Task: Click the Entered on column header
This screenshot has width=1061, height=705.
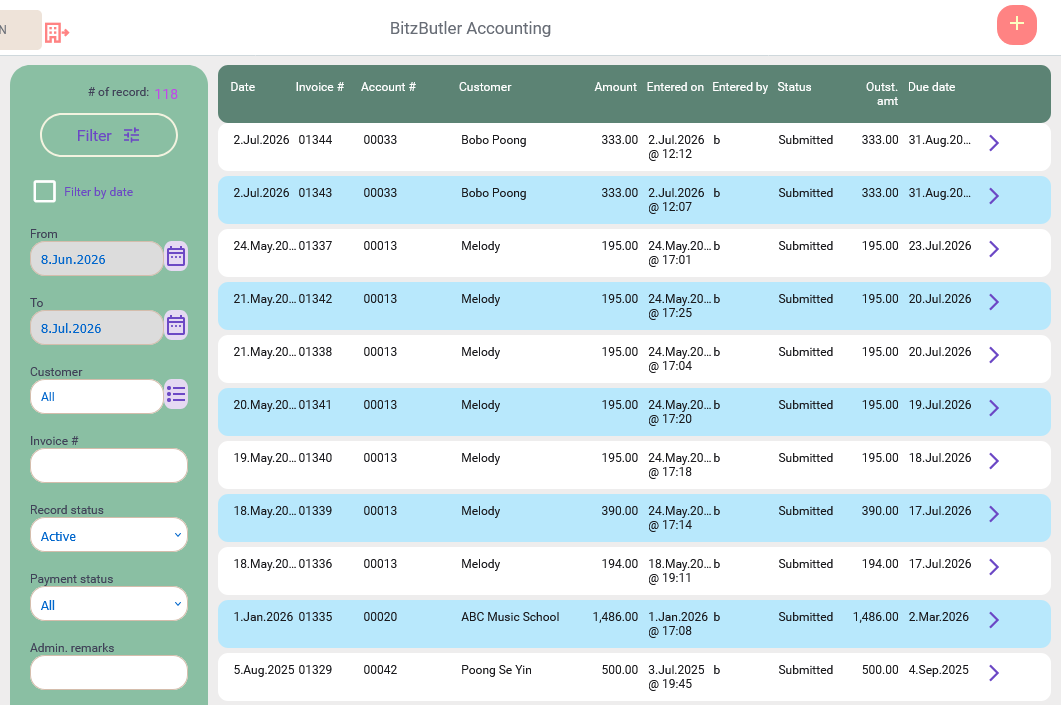Action: pos(675,87)
